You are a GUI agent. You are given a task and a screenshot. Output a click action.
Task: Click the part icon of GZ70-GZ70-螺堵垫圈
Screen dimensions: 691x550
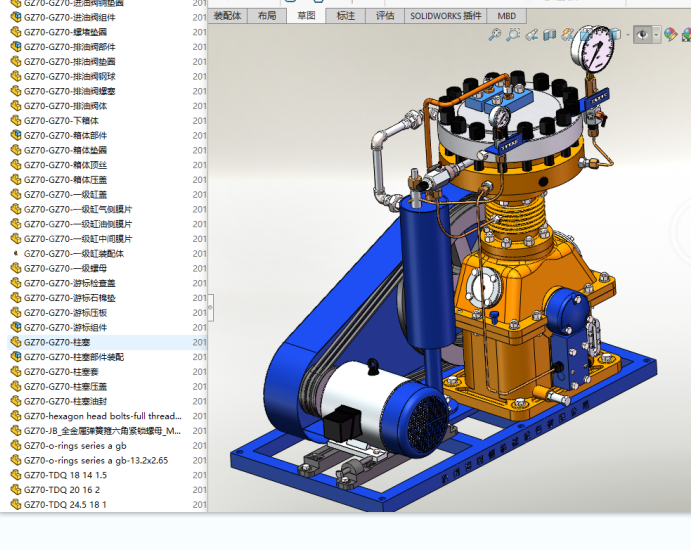coord(16,32)
